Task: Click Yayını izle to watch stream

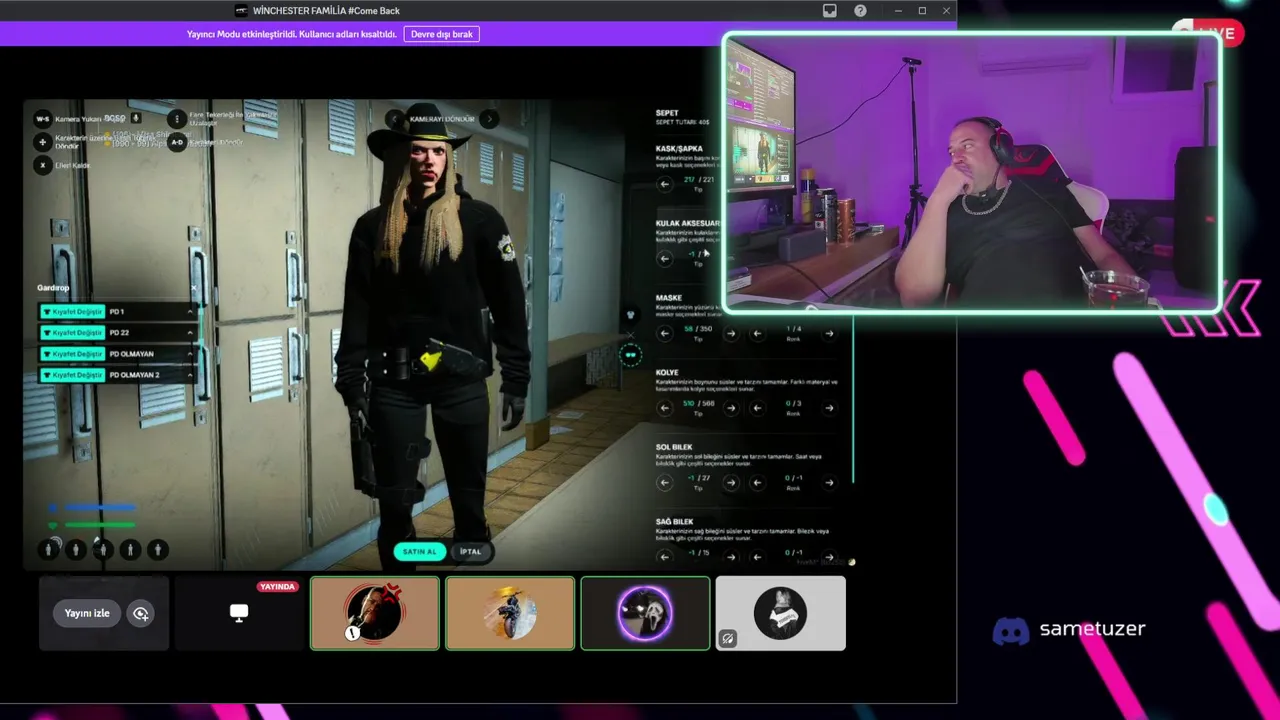Action: pos(87,613)
